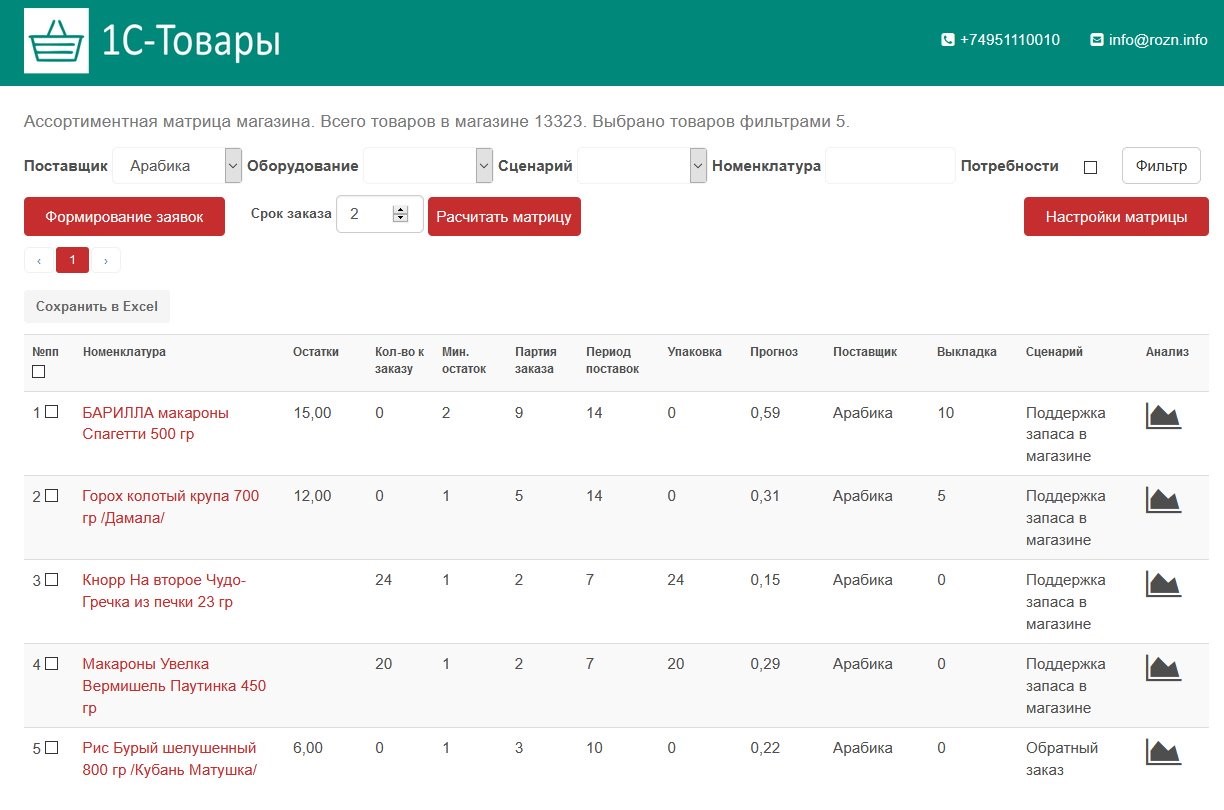The width and height of the screenshot is (1224, 810).
Task: Open the Горох колотый крупа 700 гр link
Action: (x=170, y=507)
